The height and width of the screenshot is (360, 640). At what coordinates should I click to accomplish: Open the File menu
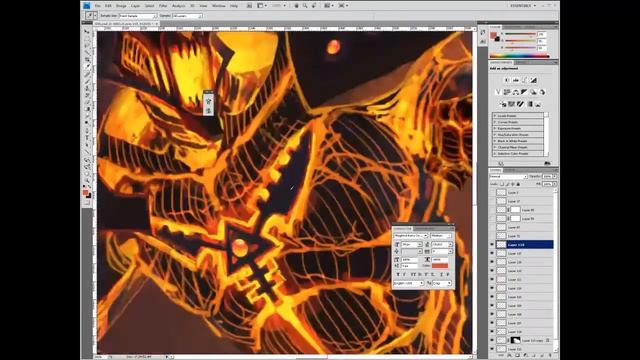[98, 6]
